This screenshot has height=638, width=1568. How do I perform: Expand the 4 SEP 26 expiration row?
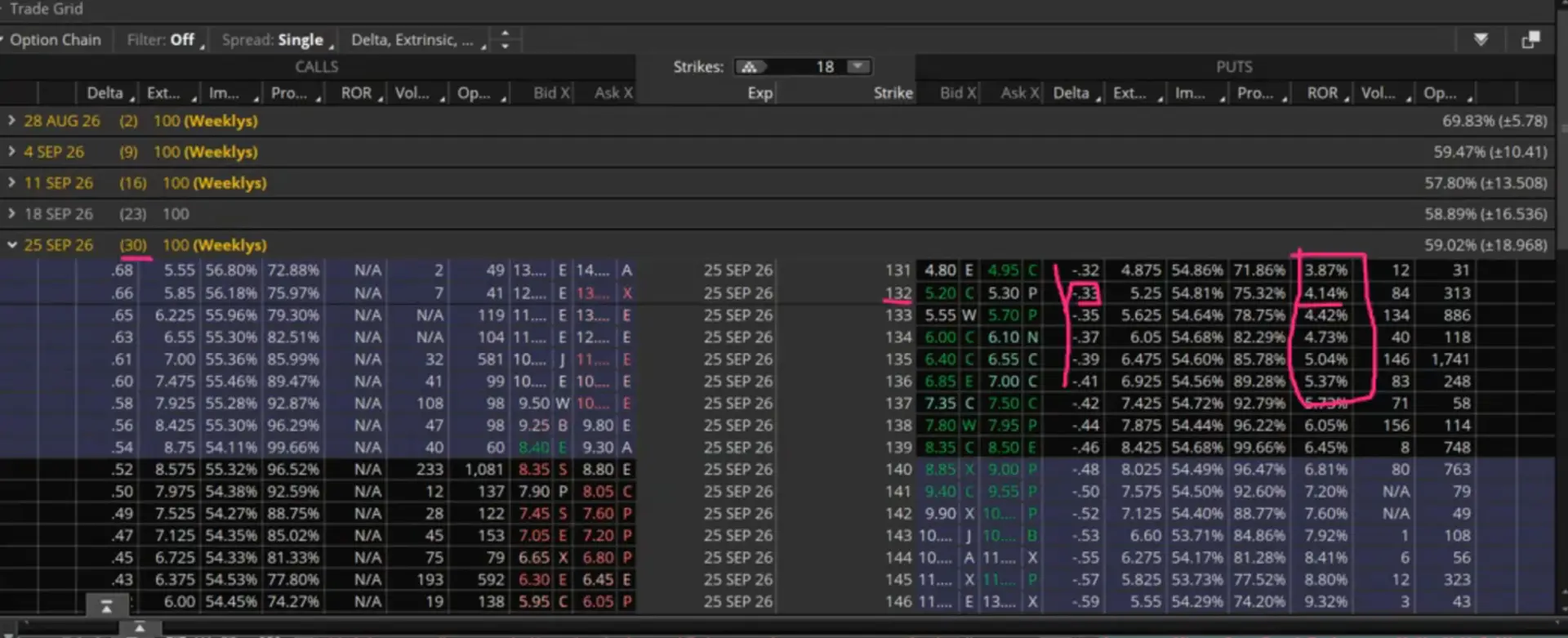coord(11,152)
